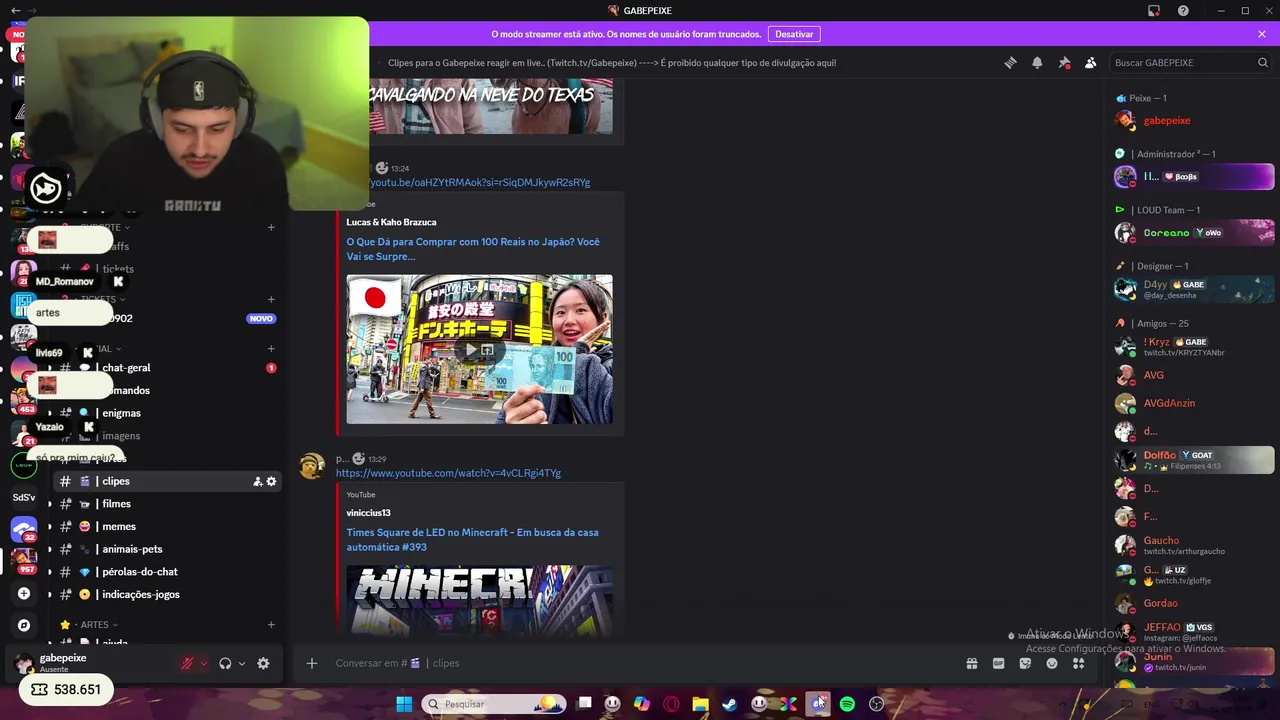
Task: Open member Coreano in LOUD Team
Action: (x=1194, y=232)
